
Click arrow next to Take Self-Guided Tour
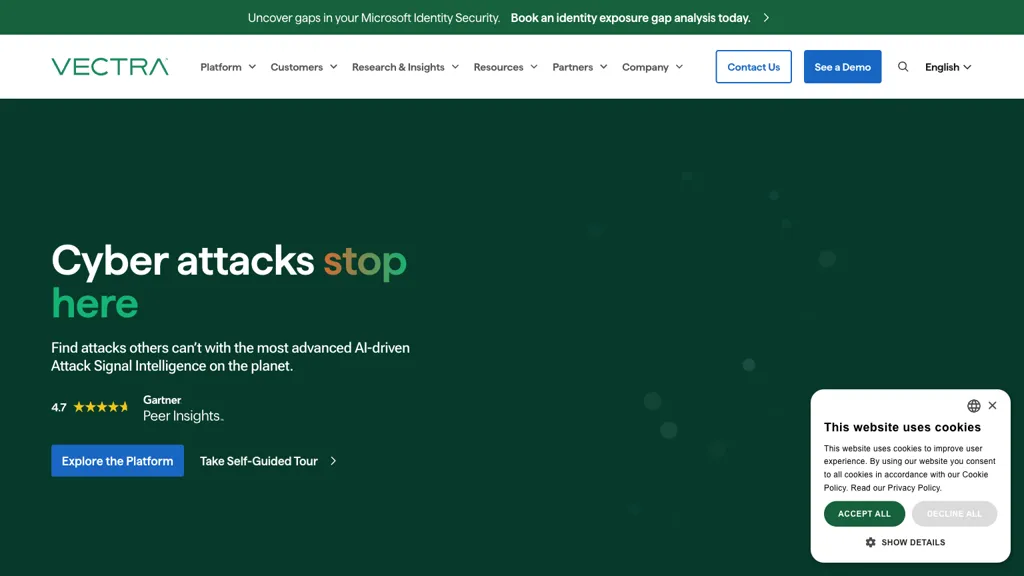(333, 461)
